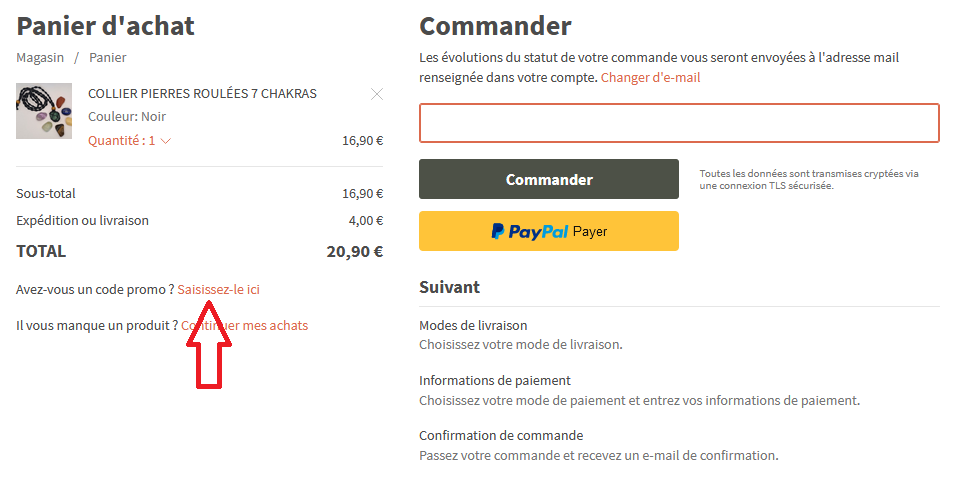
Task: Select the Confirmation de commande step
Action: (501, 435)
